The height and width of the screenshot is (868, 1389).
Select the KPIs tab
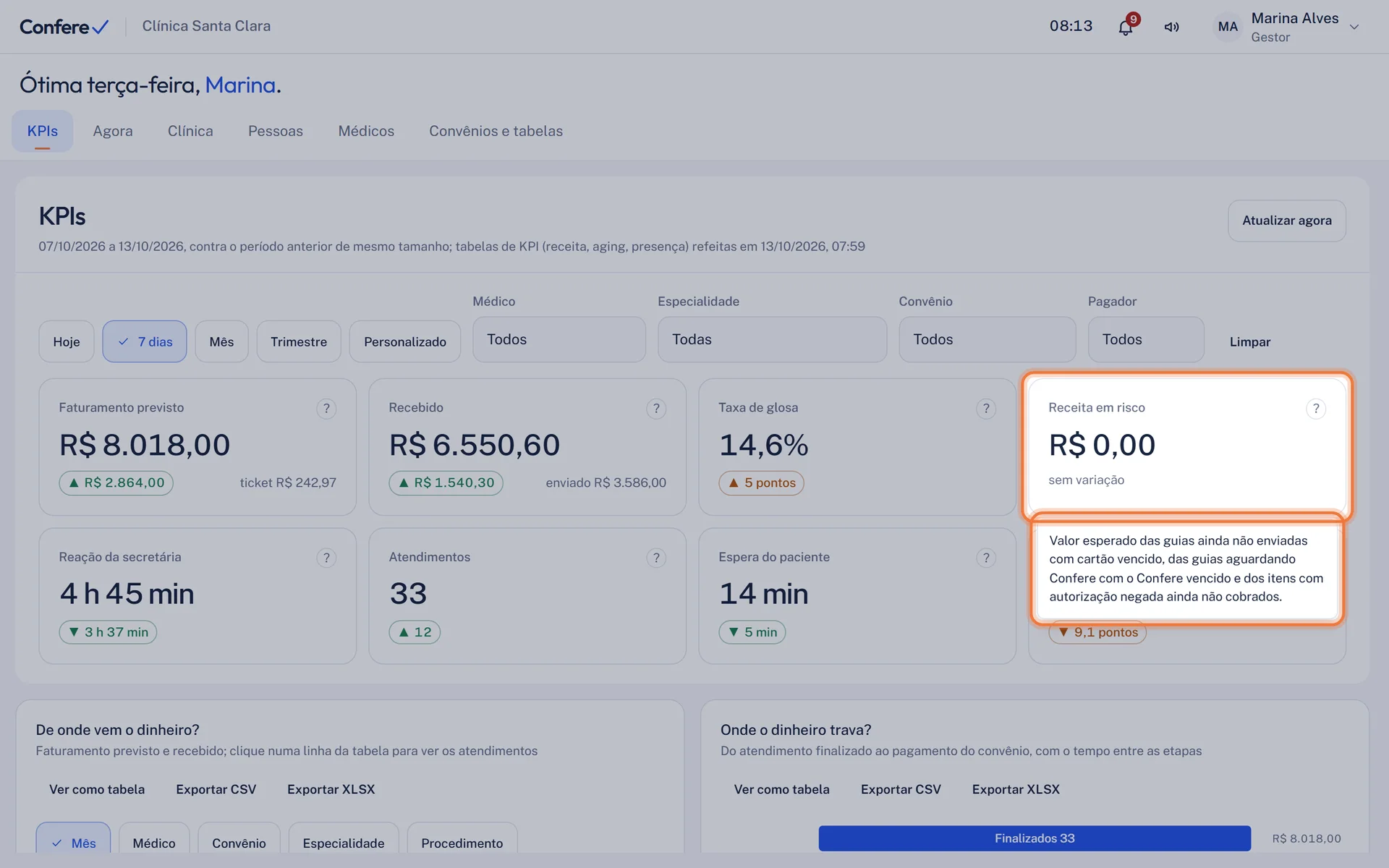(x=43, y=131)
